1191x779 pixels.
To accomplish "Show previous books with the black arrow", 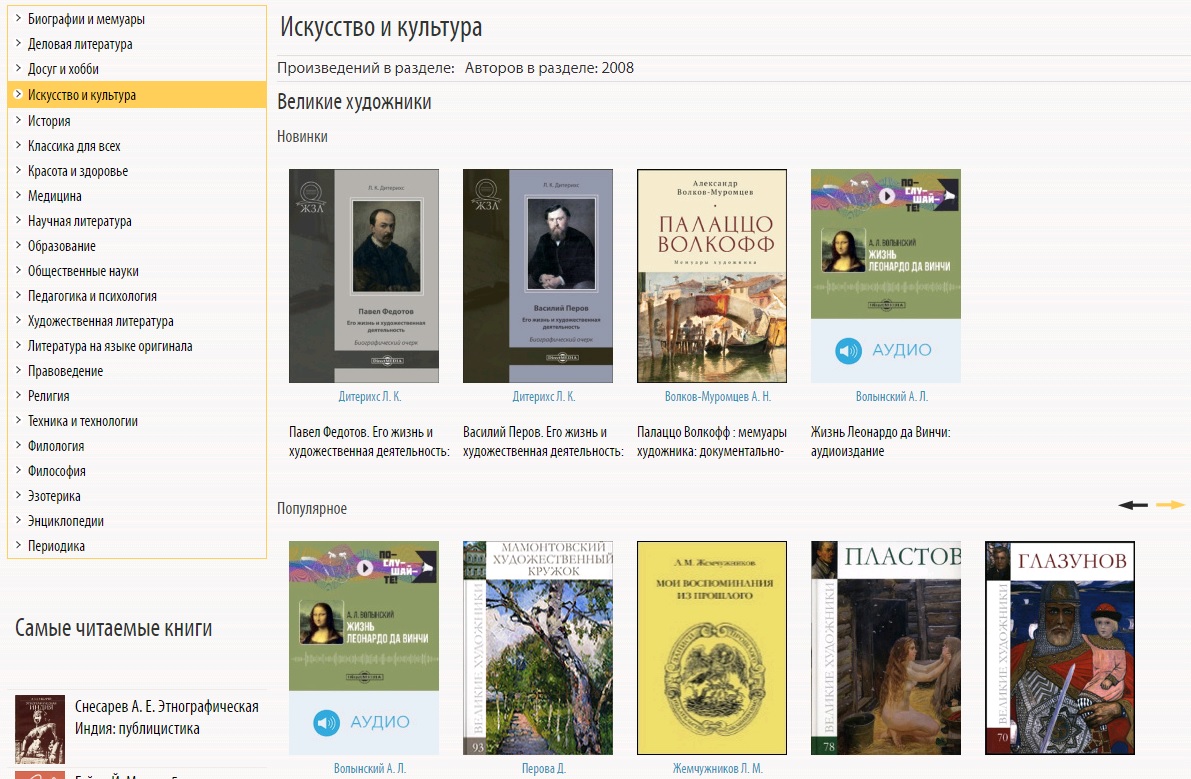I will (x=1133, y=505).
